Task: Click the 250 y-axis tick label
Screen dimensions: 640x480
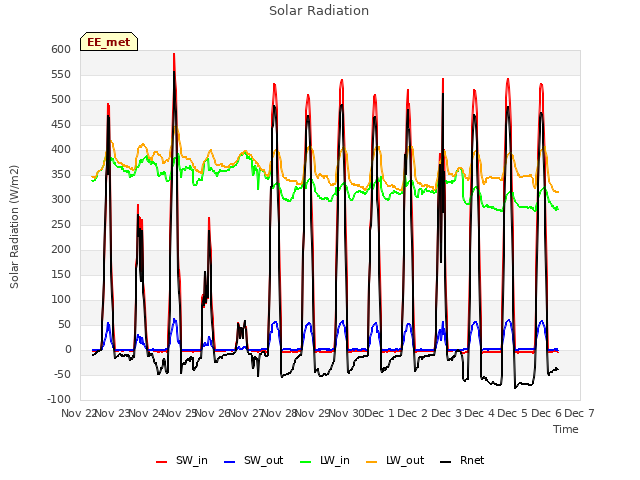Action: pos(61,224)
